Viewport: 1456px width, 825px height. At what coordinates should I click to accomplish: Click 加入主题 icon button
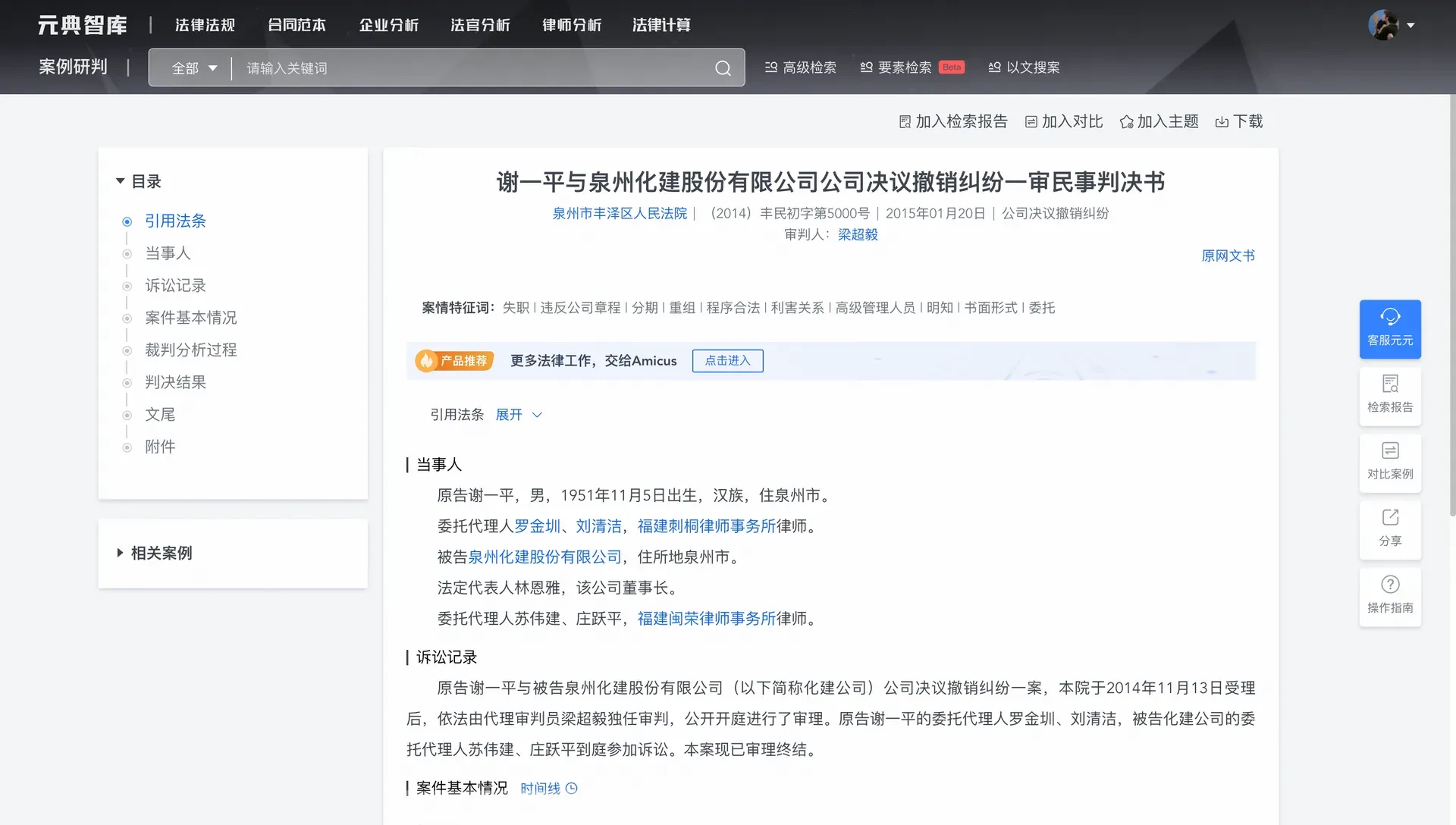pos(1159,121)
